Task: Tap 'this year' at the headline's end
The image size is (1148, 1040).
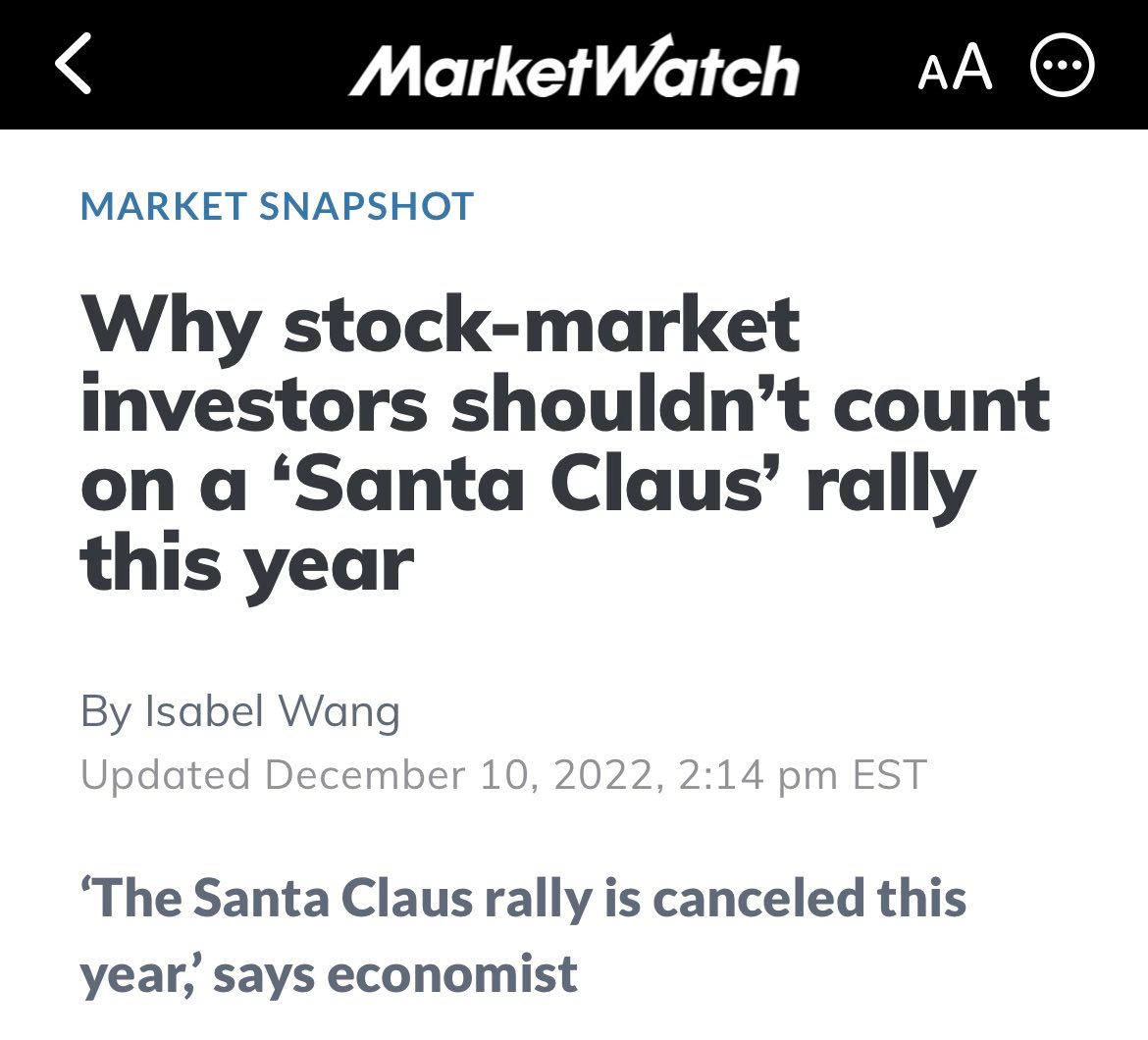Action: [x=247, y=566]
